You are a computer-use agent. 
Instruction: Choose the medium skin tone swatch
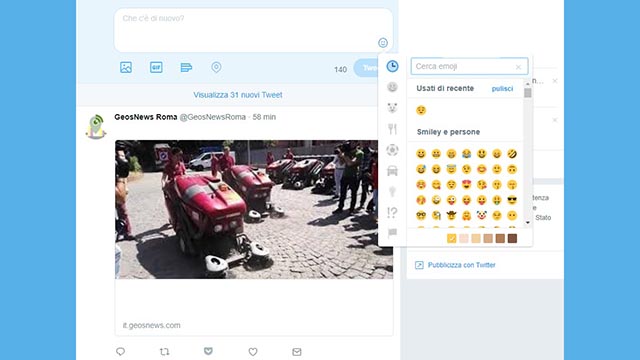coord(488,238)
